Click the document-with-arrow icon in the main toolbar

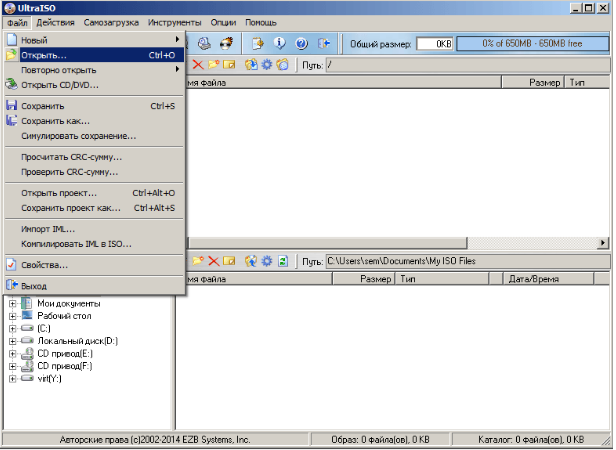pos(258,43)
